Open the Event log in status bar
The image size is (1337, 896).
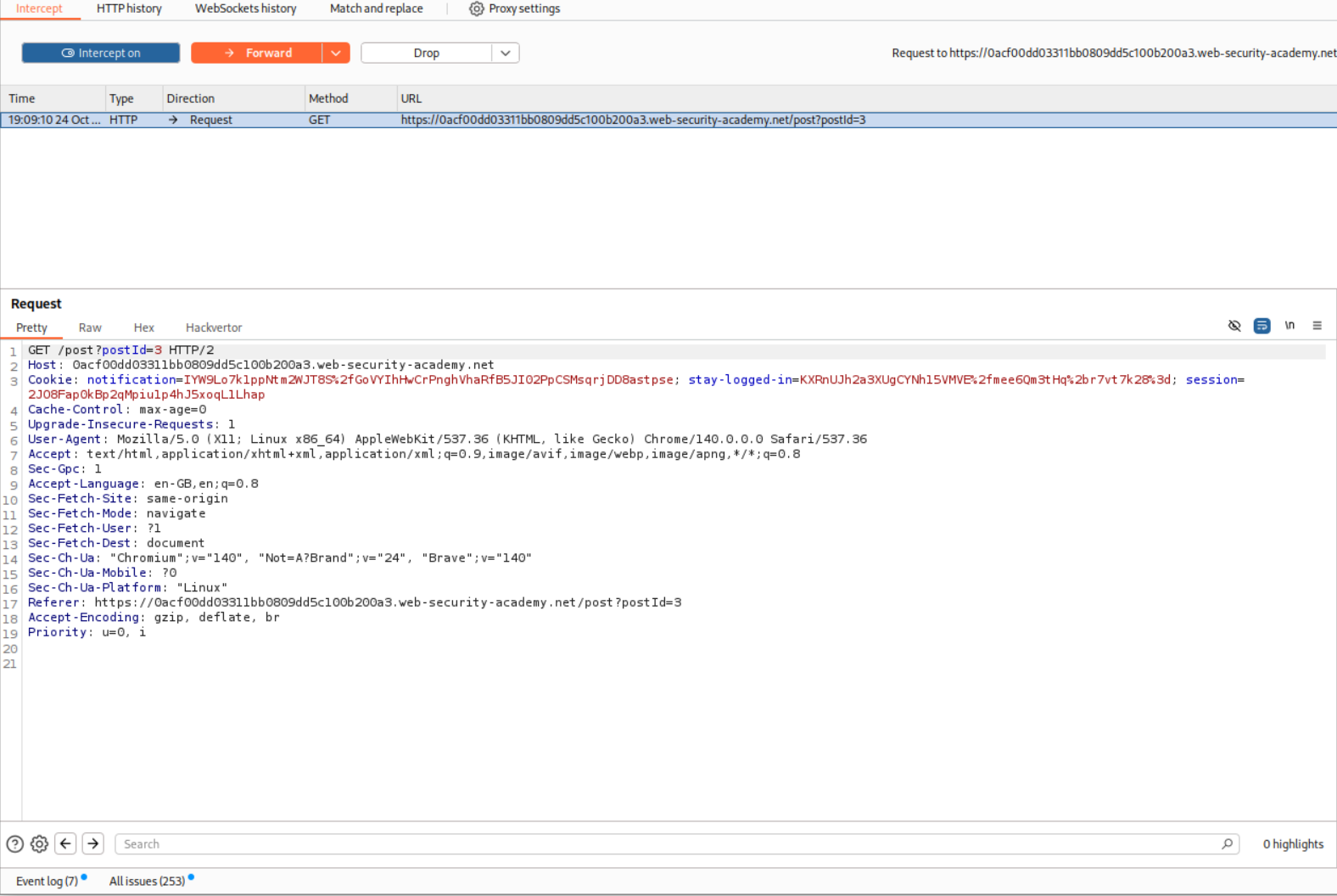click(x=47, y=881)
